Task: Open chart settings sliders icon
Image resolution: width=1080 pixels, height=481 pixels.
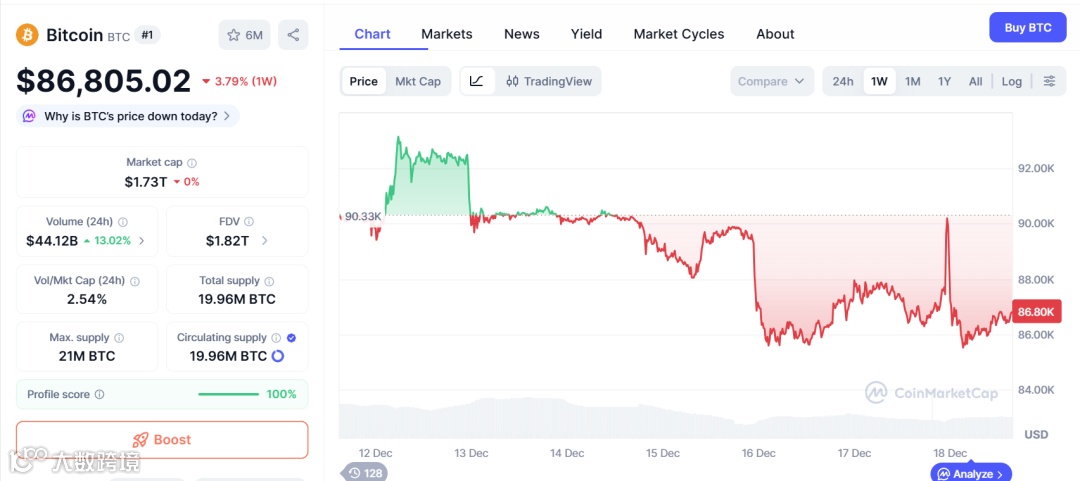Action: [1049, 81]
